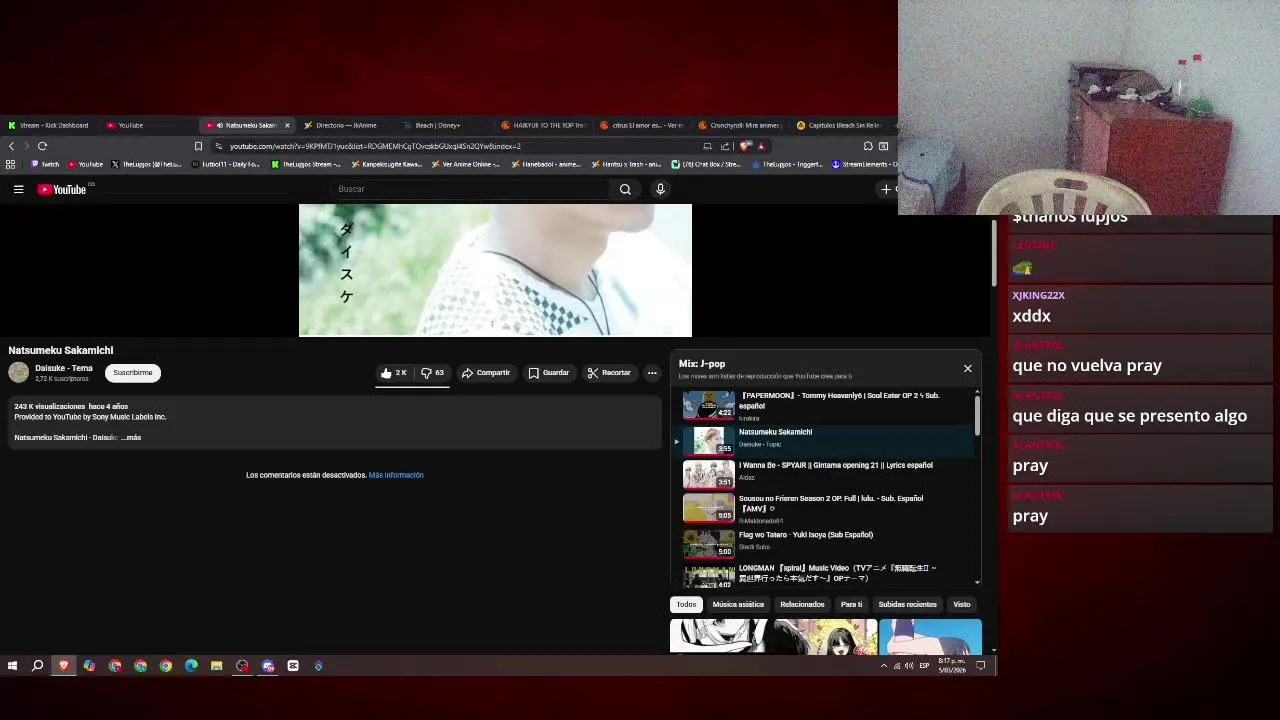Select the Visto filter chip
Screen dimensions: 1280x720
(x=961, y=604)
